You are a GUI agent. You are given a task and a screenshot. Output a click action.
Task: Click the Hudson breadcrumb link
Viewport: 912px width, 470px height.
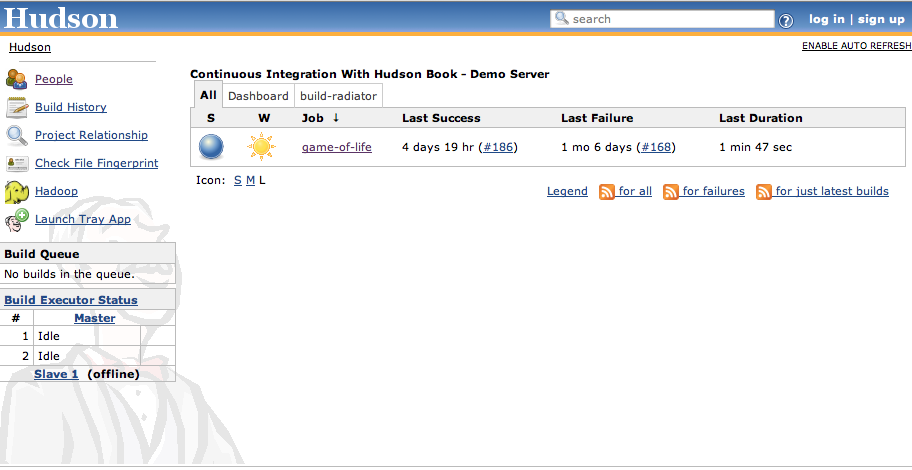click(x=30, y=47)
